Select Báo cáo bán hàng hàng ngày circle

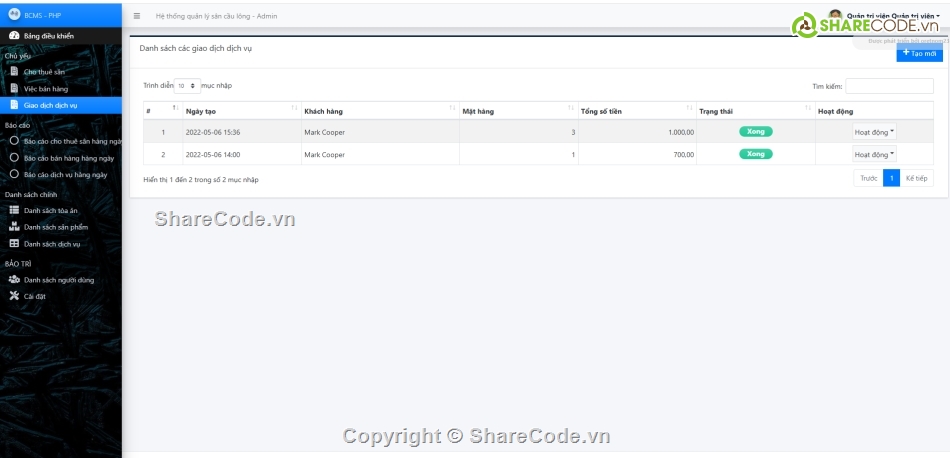14,157
